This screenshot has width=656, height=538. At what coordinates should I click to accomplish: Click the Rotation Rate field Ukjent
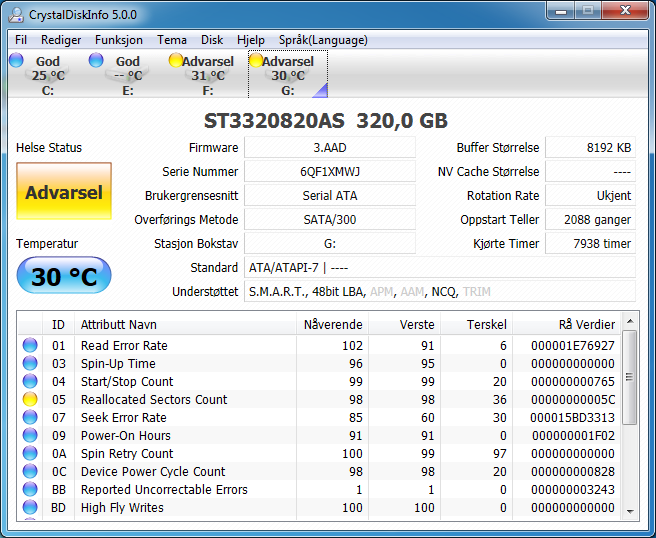tap(590, 195)
